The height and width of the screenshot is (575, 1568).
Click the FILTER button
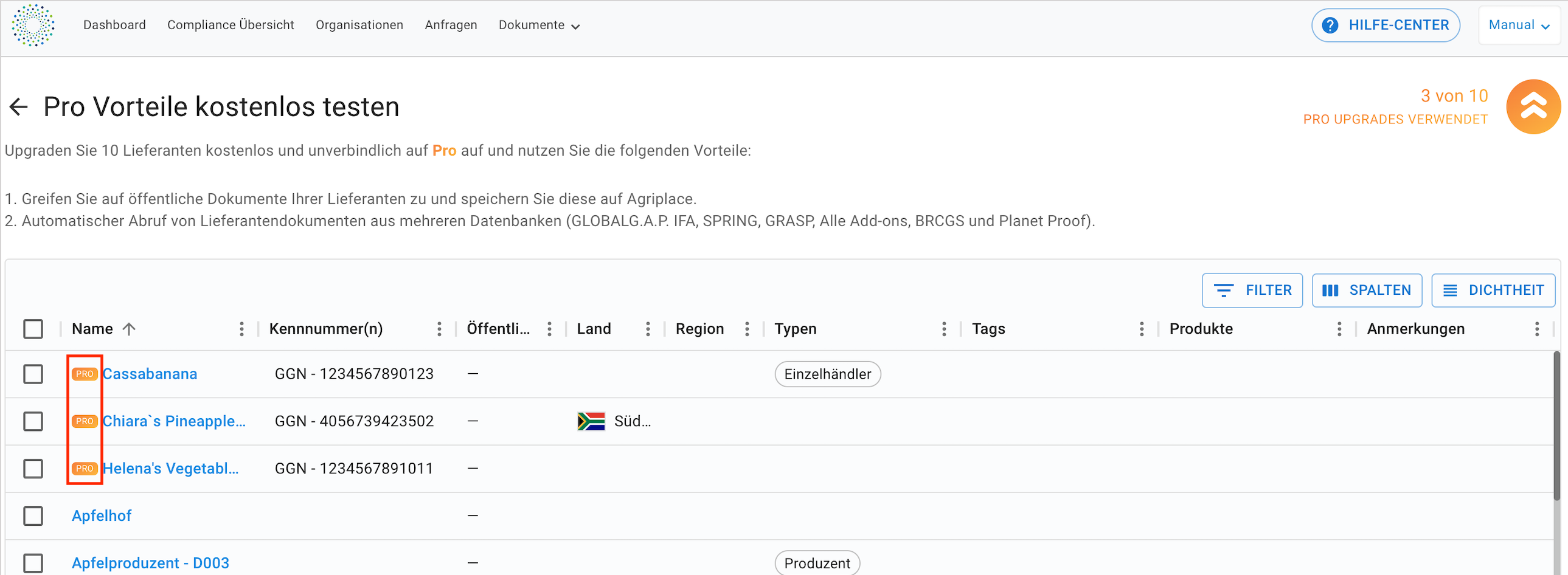coord(1252,291)
